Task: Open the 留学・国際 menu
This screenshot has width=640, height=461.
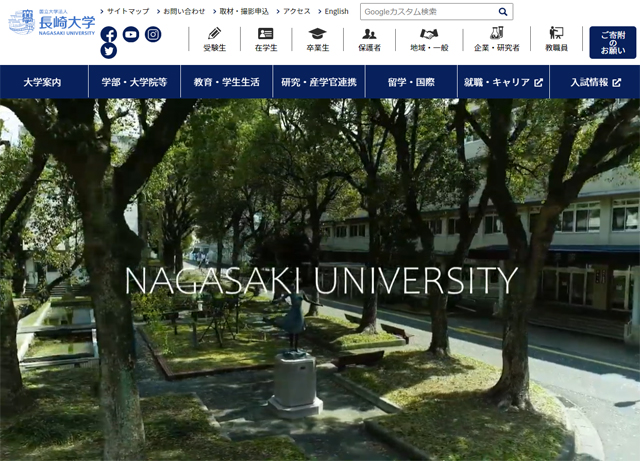Action: (x=411, y=82)
